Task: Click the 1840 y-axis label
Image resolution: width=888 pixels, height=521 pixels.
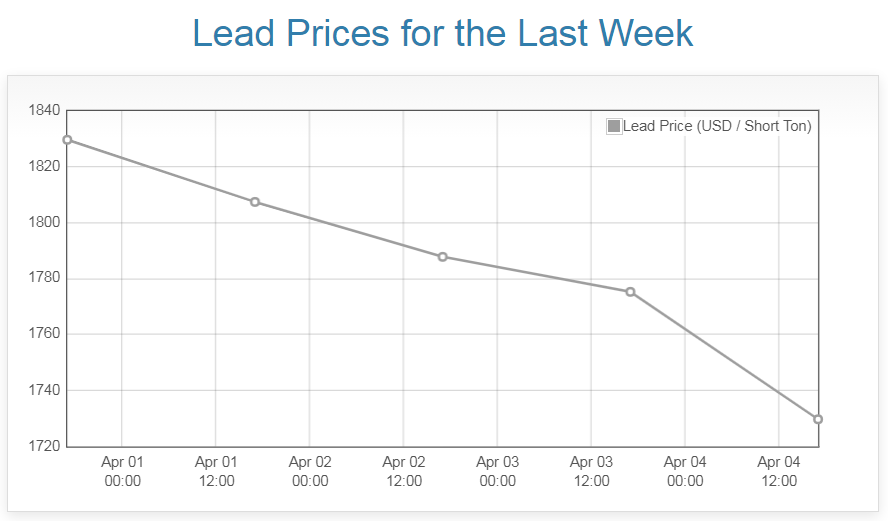Action: pos(45,110)
